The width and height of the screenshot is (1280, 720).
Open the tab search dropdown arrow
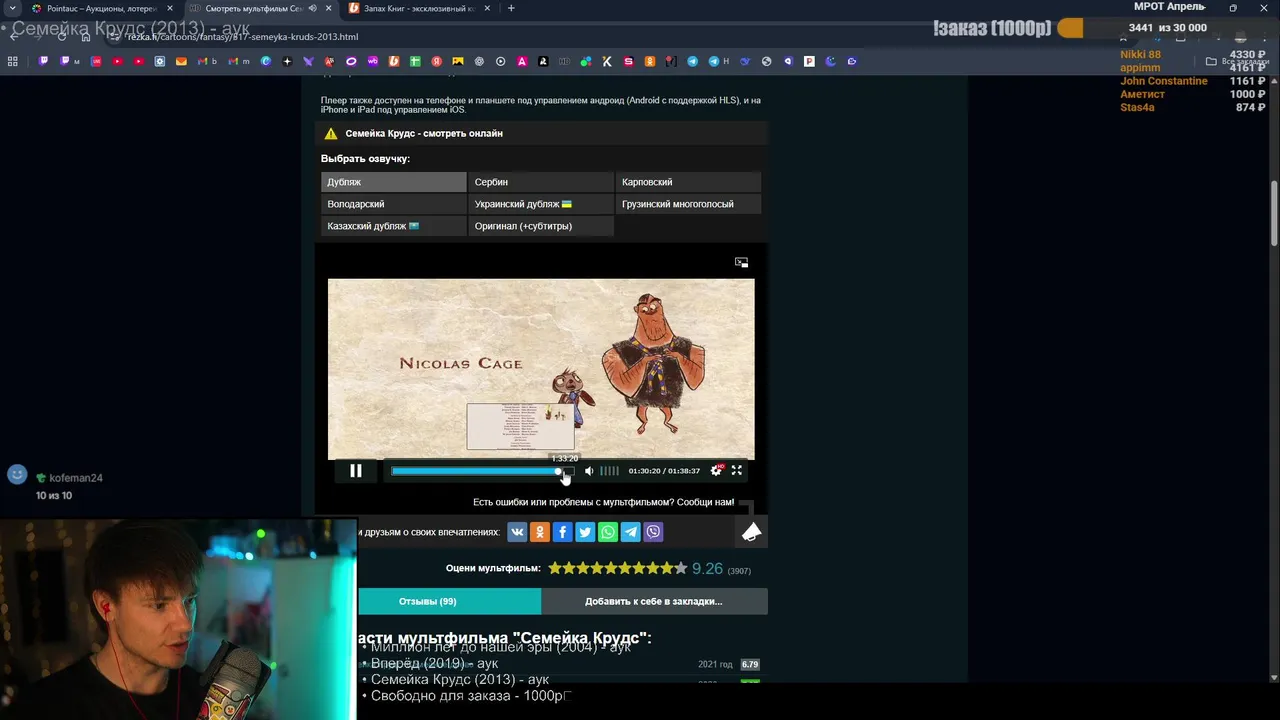(12, 8)
